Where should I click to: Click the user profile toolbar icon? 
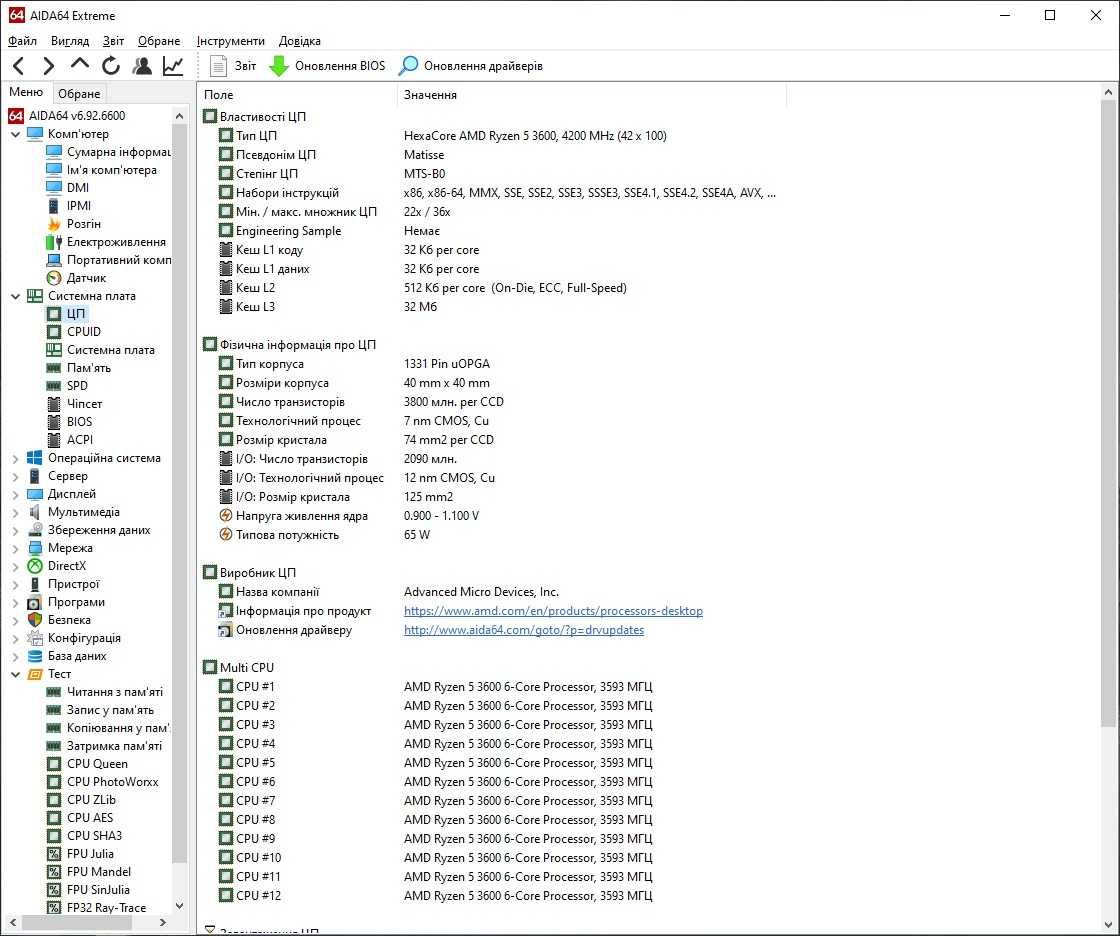click(x=142, y=66)
